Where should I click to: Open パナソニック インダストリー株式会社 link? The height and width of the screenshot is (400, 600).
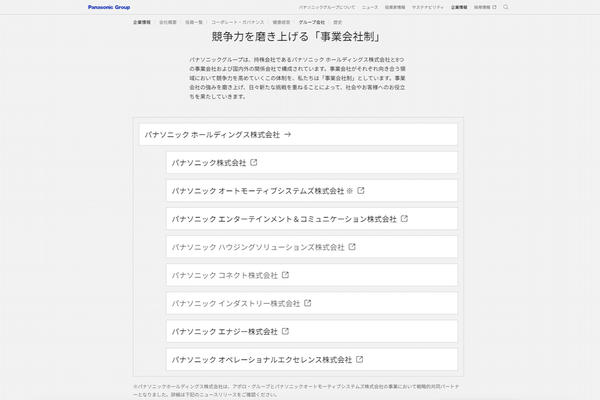click(x=312, y=303)
